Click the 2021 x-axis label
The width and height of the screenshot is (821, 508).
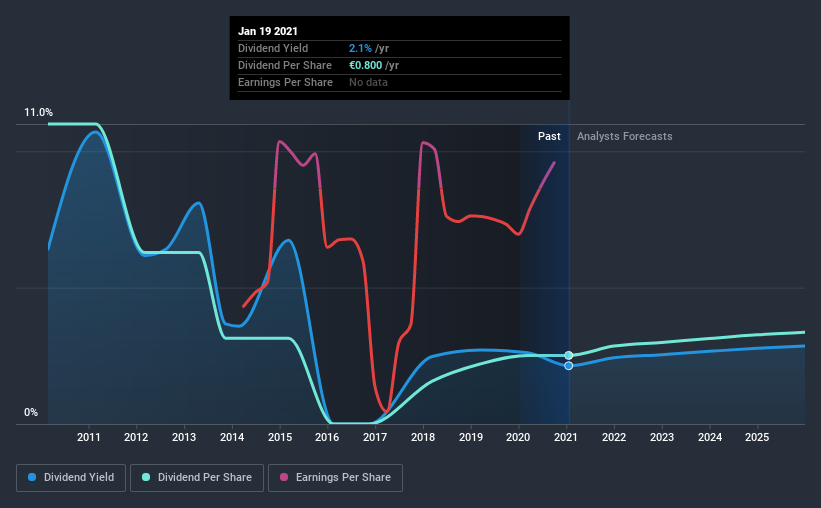(566, 437)
